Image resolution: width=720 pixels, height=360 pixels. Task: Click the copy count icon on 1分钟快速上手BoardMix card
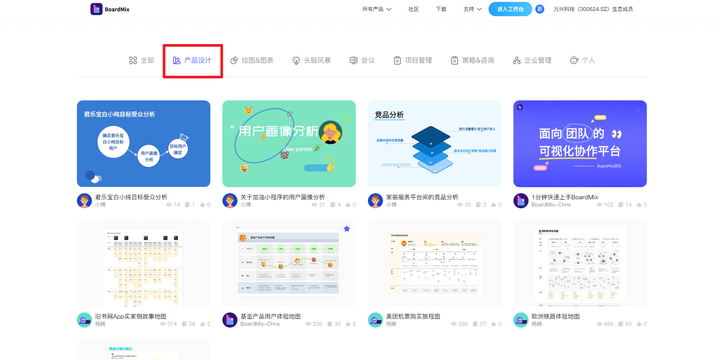click(621, 204)
